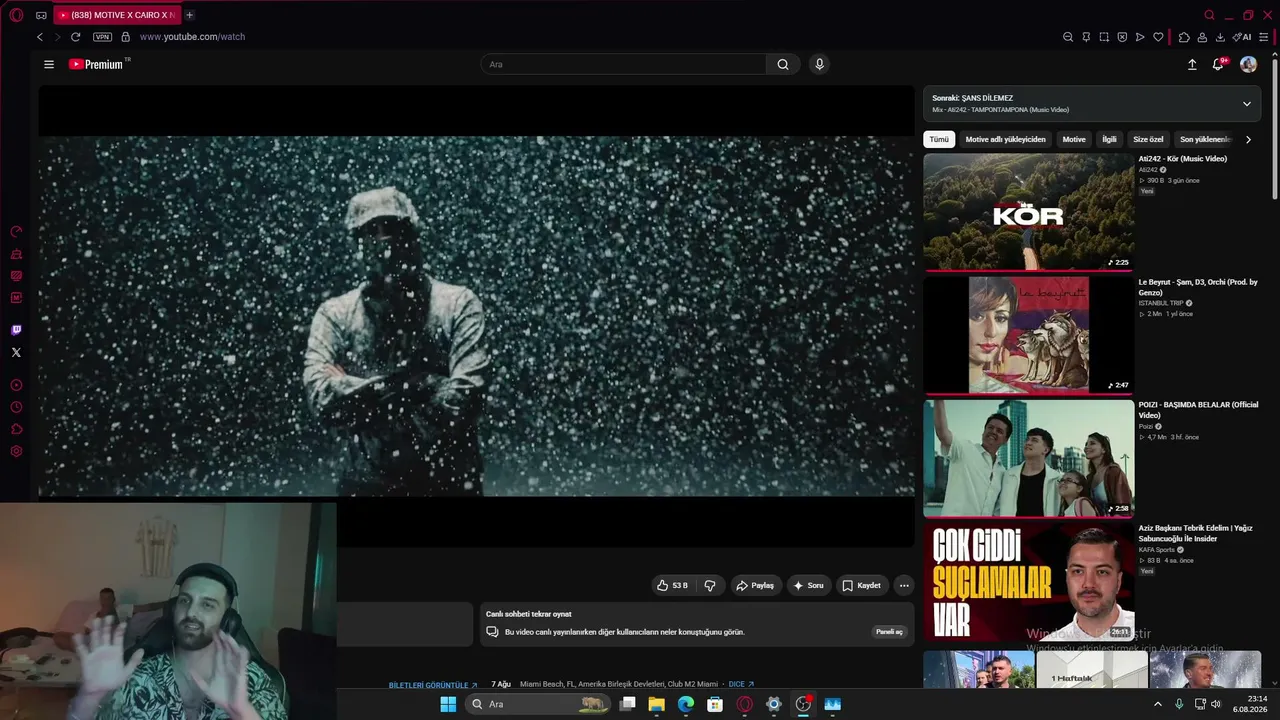Go to YouTube Premium home logo
The height and width of the screenshot is (720, 1280).
point(97,64)
